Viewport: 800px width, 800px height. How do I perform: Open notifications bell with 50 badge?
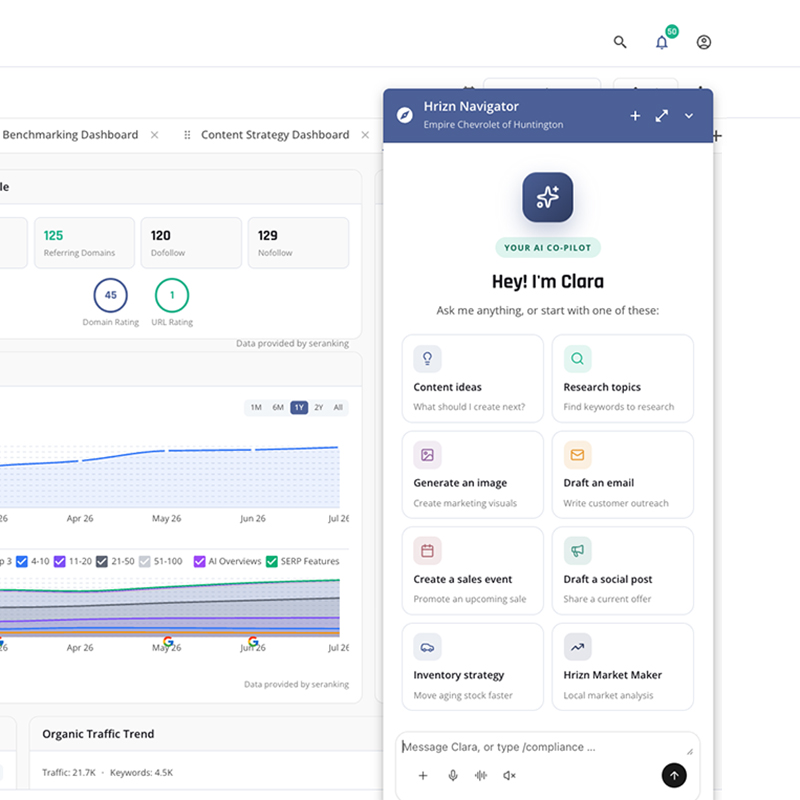(x=662, y=42)
